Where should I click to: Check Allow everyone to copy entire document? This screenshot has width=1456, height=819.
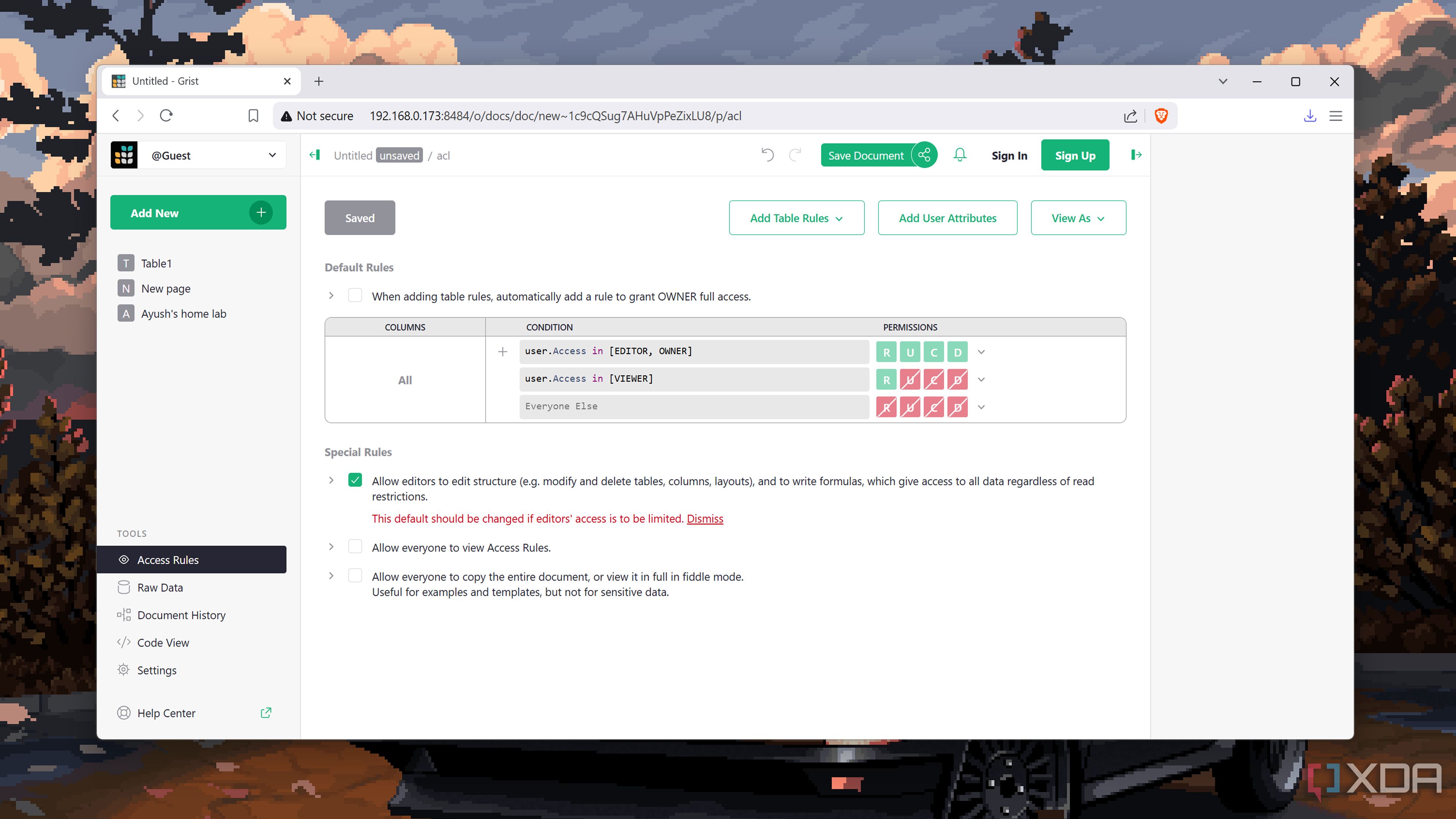click(x=355, y=576)
